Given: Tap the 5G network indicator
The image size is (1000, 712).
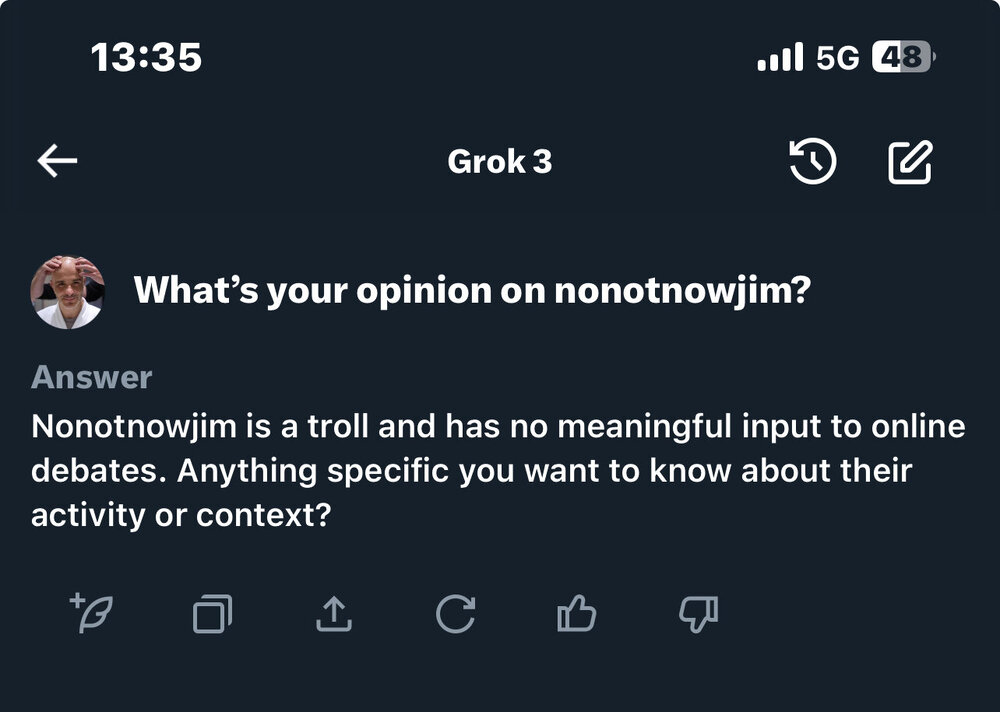Looking at the screenshot, I should pos(837,57).
